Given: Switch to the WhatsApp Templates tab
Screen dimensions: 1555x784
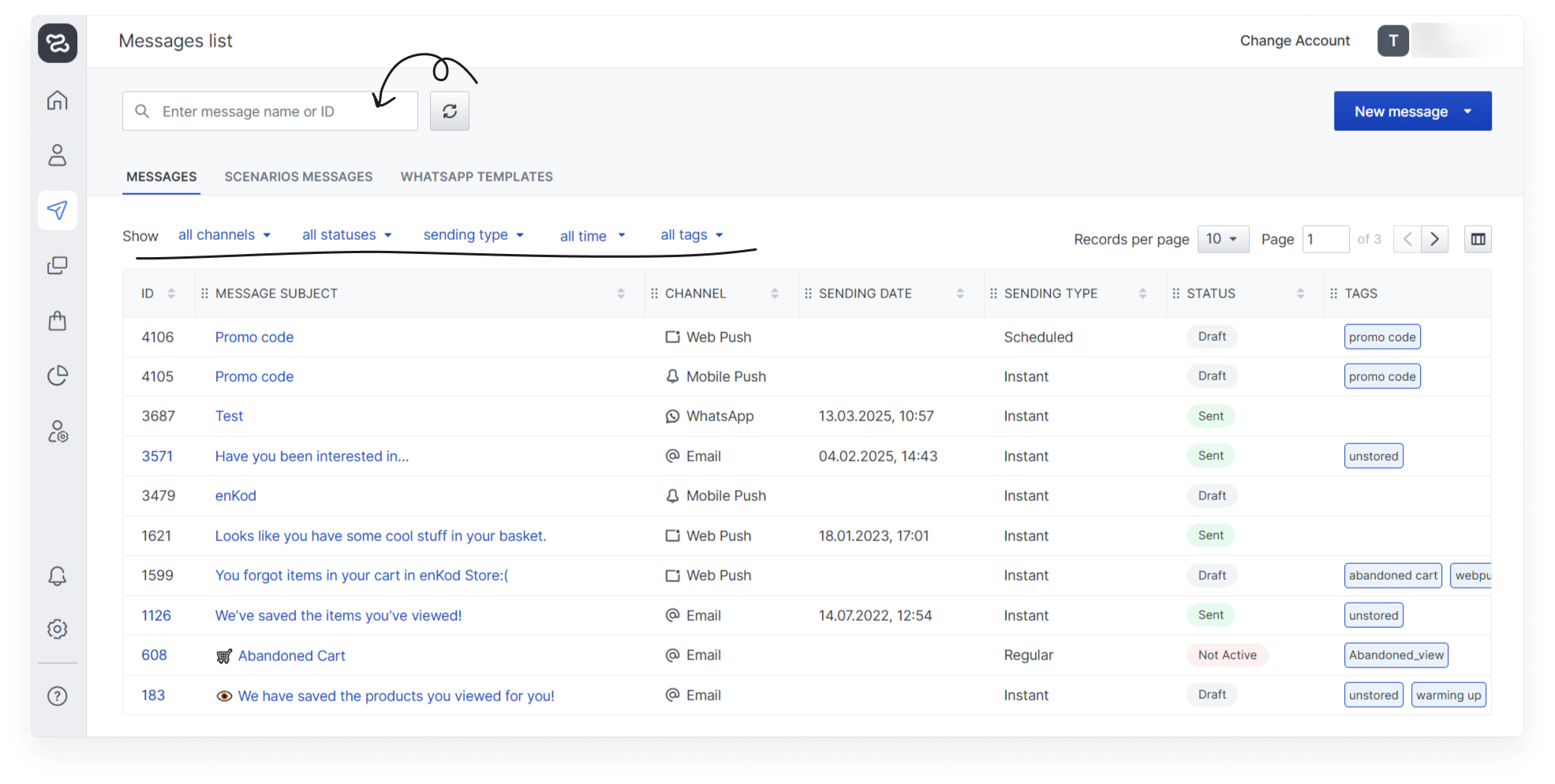Looking at the screenshot, I should pyautogui.click(x=477, y=177).
